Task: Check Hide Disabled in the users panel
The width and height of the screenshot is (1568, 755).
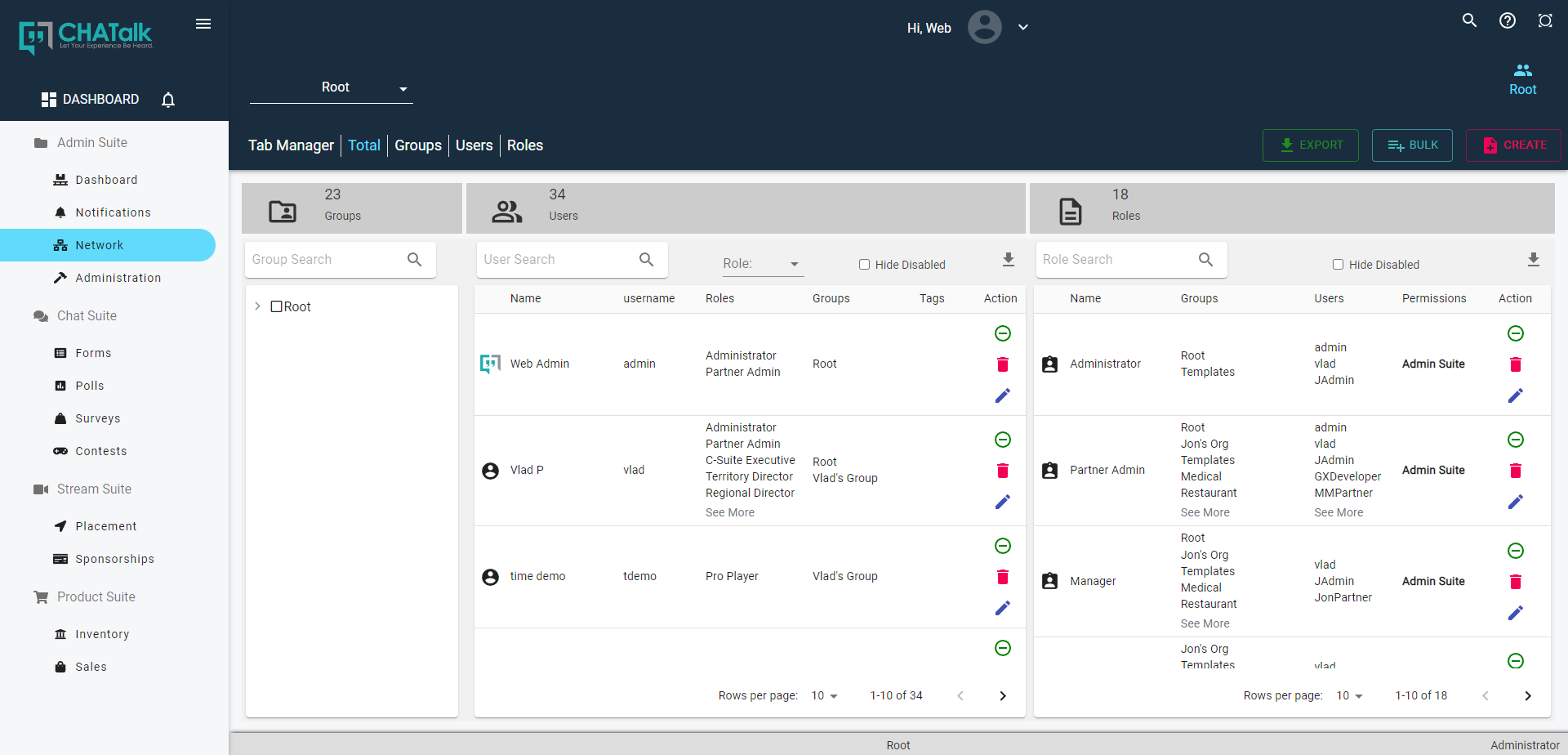Action: pos(864,265)
